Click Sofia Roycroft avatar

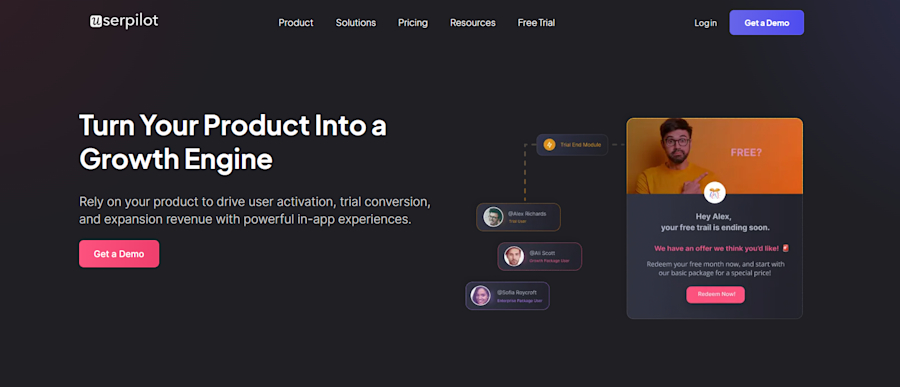click(480, 296)
